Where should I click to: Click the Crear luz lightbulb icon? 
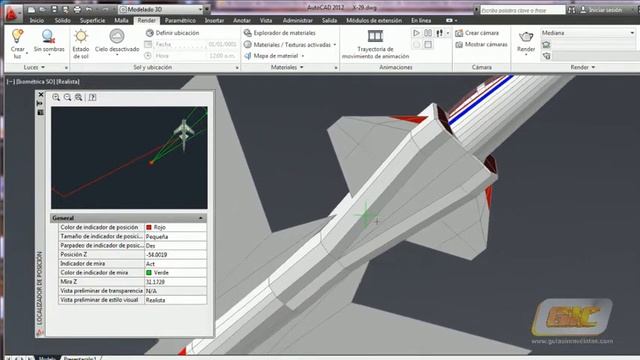point(18,36)
